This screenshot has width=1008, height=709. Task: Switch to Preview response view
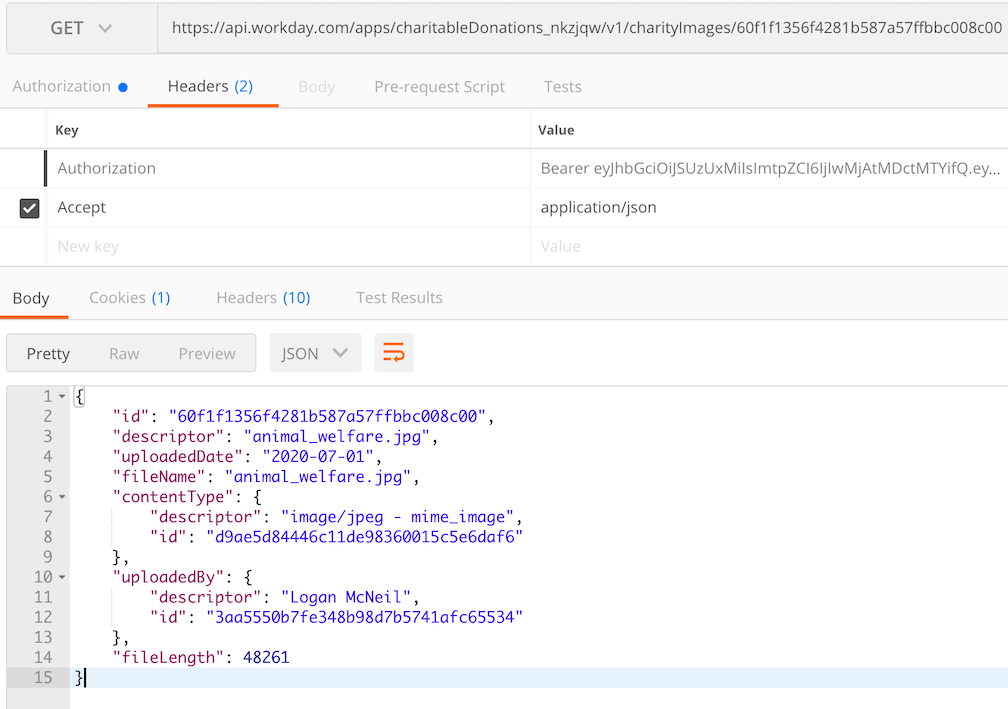(207, 354)
